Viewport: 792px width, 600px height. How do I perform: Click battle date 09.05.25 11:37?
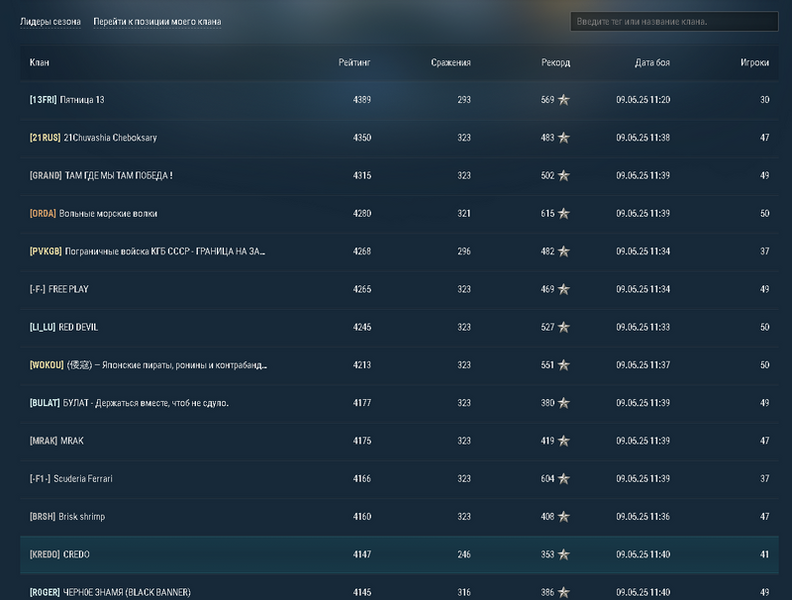pos(643,365)
